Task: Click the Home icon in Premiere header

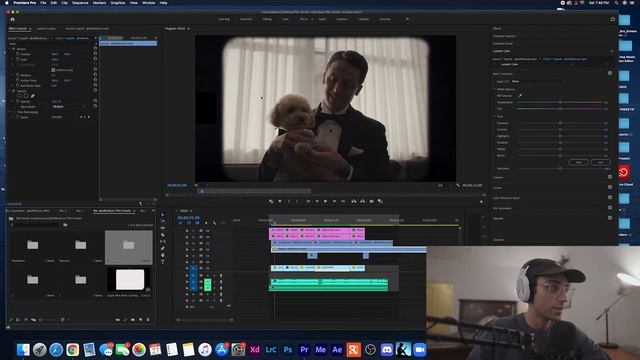Action: point(12,19)
